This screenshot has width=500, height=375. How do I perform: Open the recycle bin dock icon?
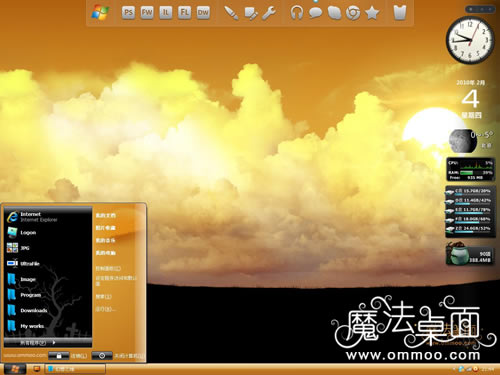click(400, 13)
